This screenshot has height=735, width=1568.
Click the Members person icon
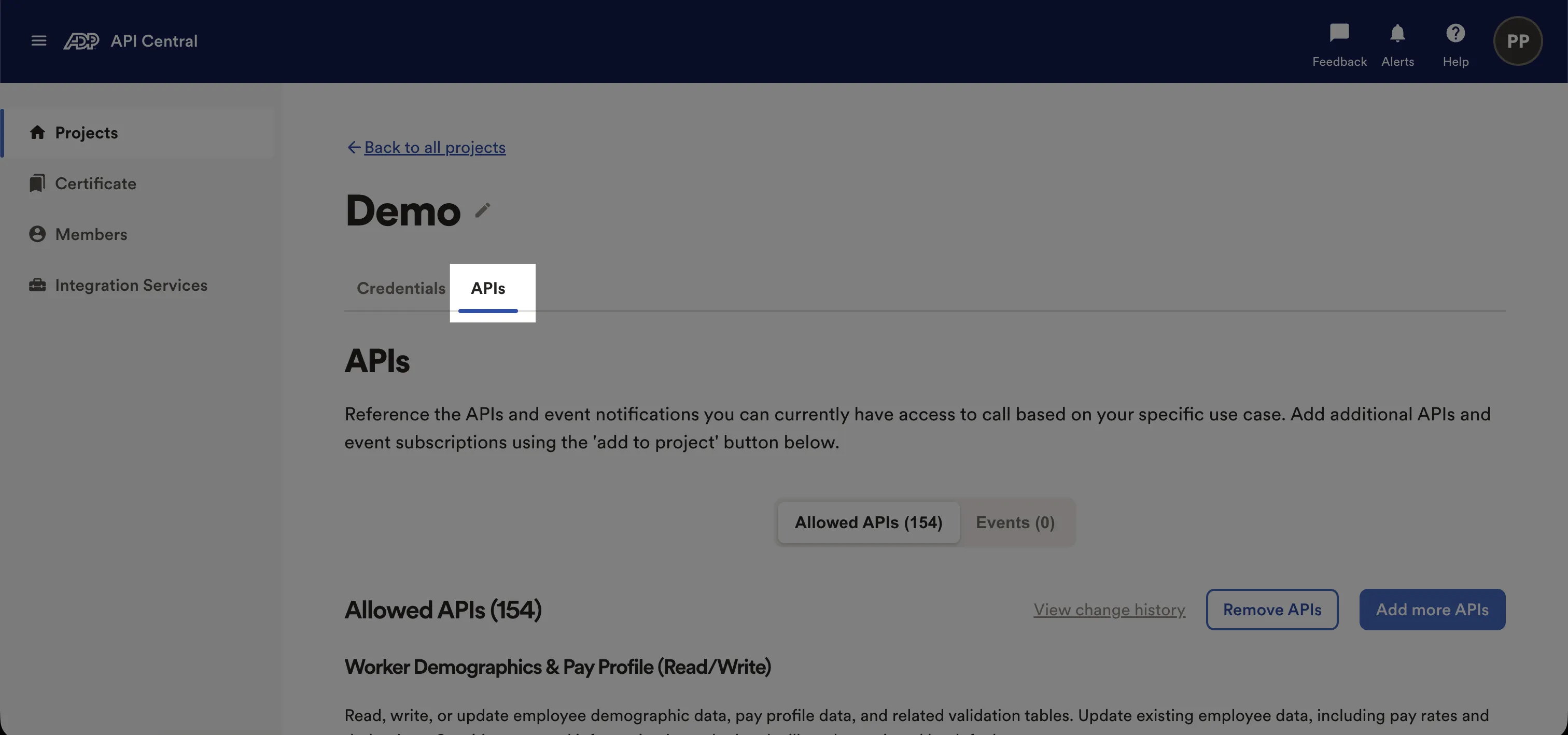click(x=37, y=234)
